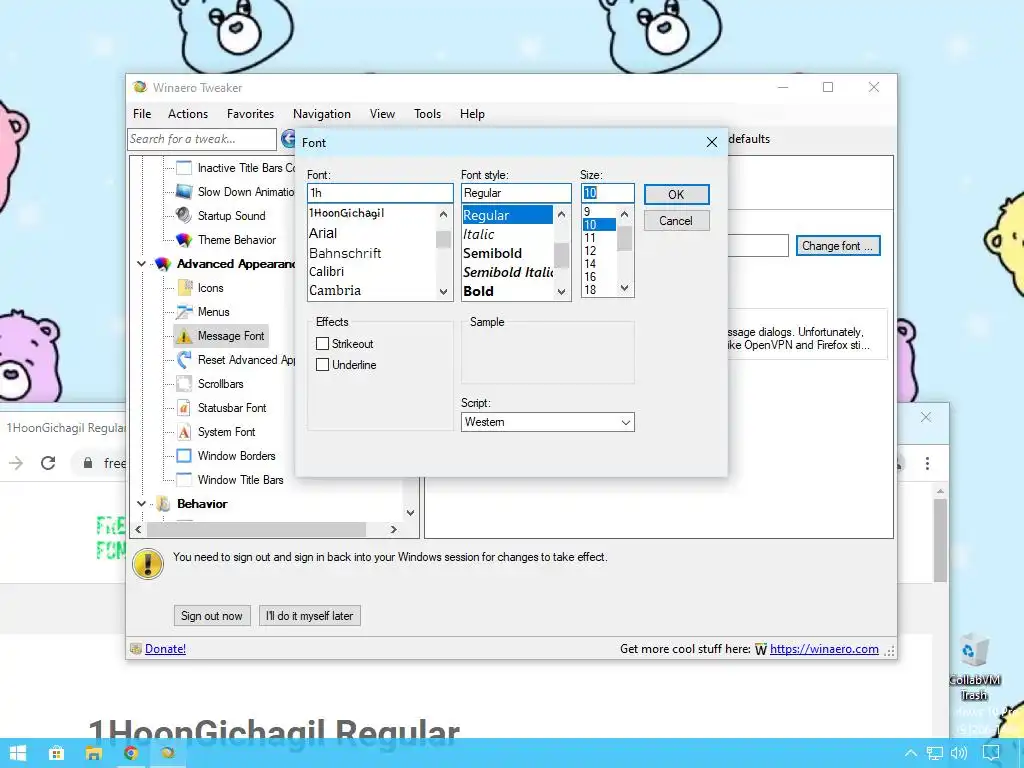The image size is (1024, 768).
Task: Click the Winaero Tweaker title bar icon
Action: tap(140, 88)
